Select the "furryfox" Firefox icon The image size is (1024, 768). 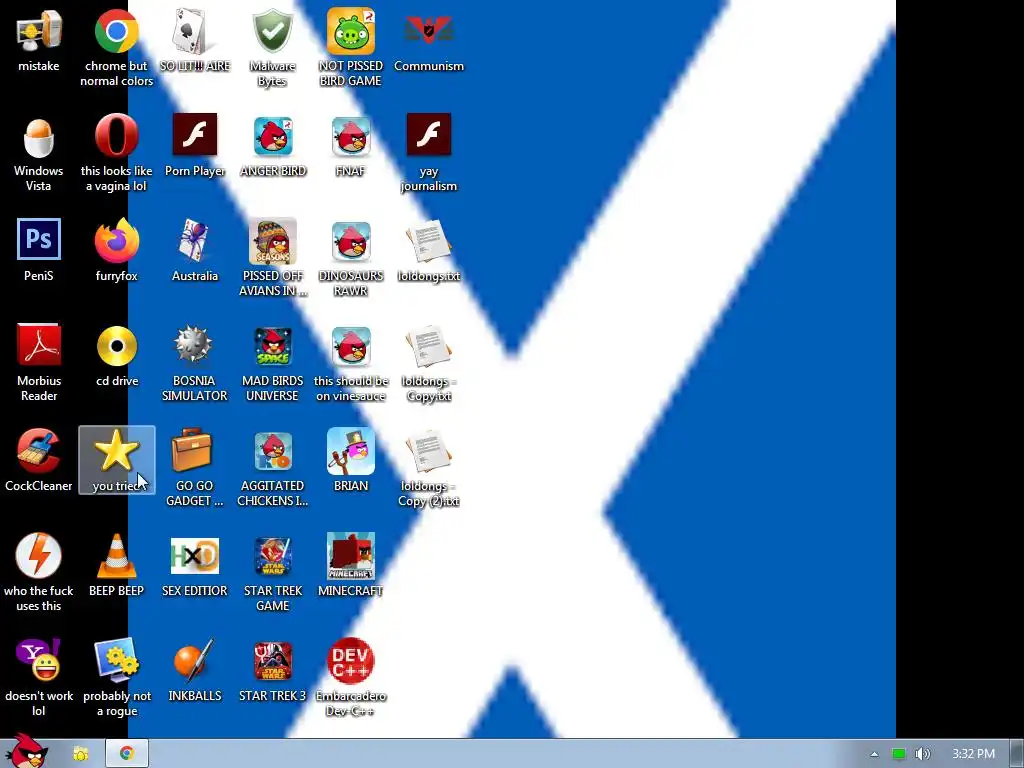point(116,240)
